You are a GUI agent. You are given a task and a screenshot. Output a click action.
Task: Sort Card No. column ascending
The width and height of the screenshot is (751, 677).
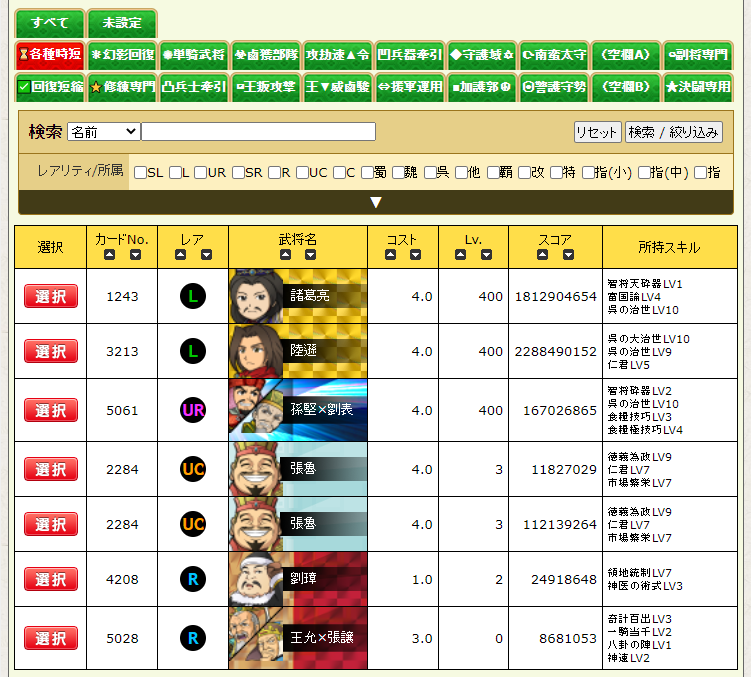109,254
